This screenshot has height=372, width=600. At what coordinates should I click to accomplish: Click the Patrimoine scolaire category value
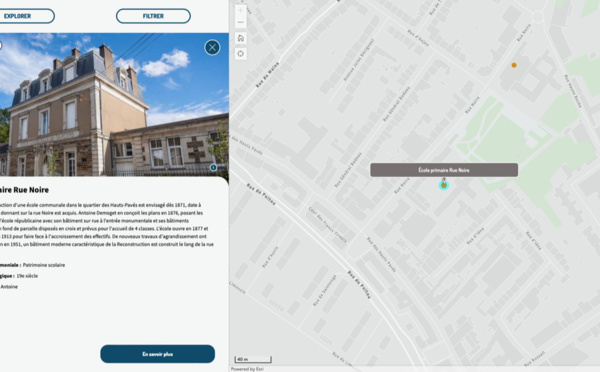click(x=44, y=265)
